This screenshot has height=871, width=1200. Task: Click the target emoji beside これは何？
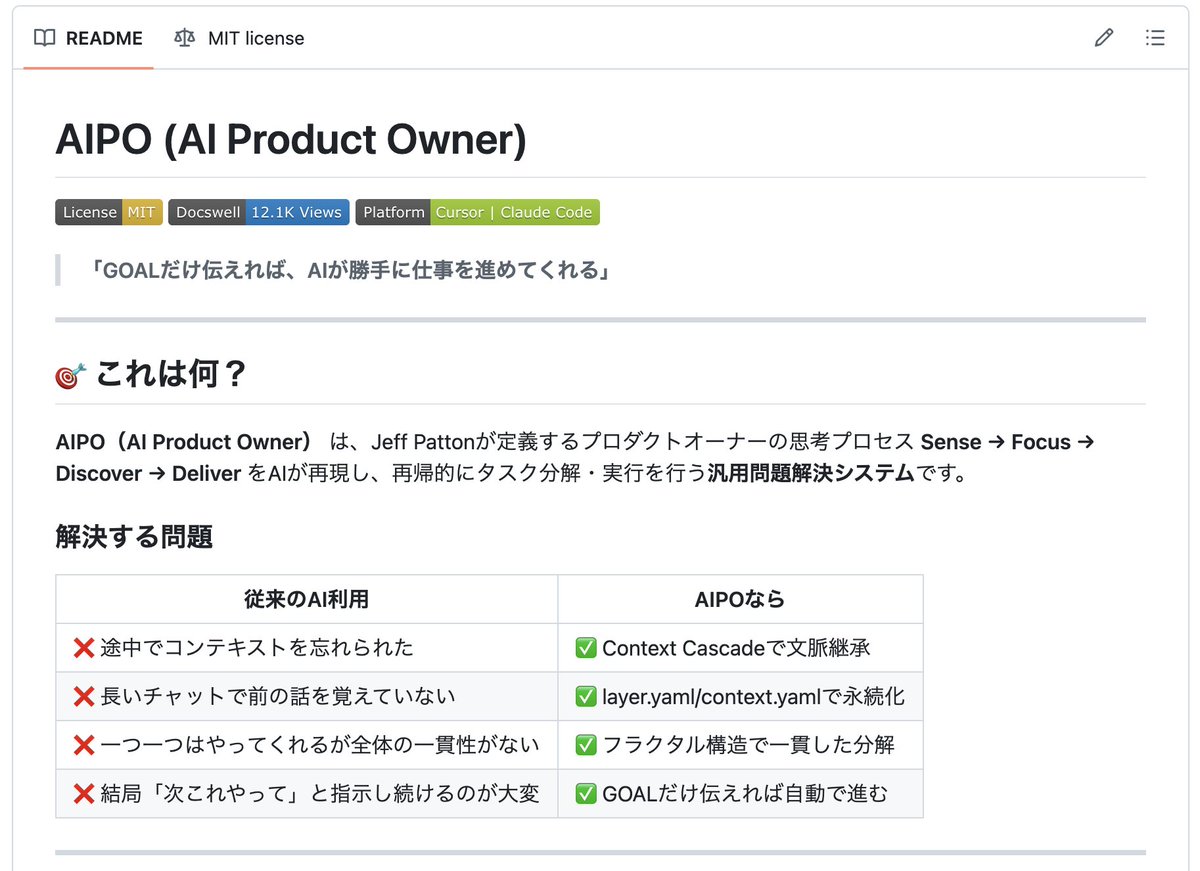70,376
